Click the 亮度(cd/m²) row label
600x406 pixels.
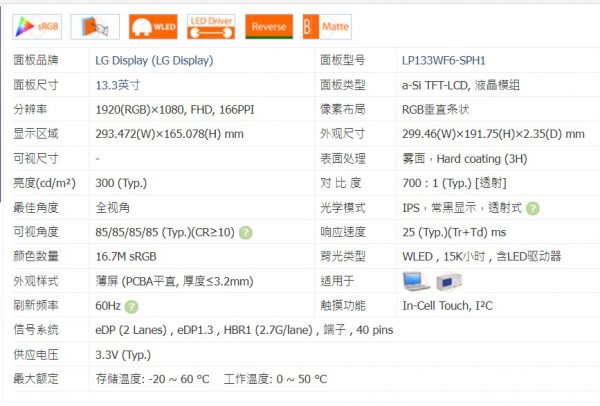pyautogui.click(x=44, y=183)
